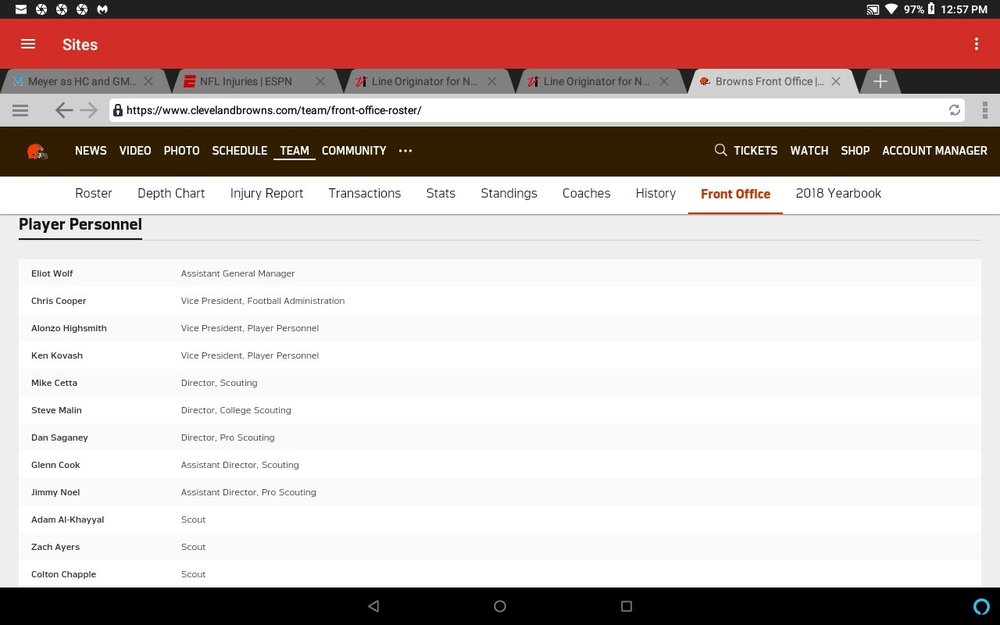1000x625 pixels.
Task: Open the red header overflow menu
Action: coord(976,44)
